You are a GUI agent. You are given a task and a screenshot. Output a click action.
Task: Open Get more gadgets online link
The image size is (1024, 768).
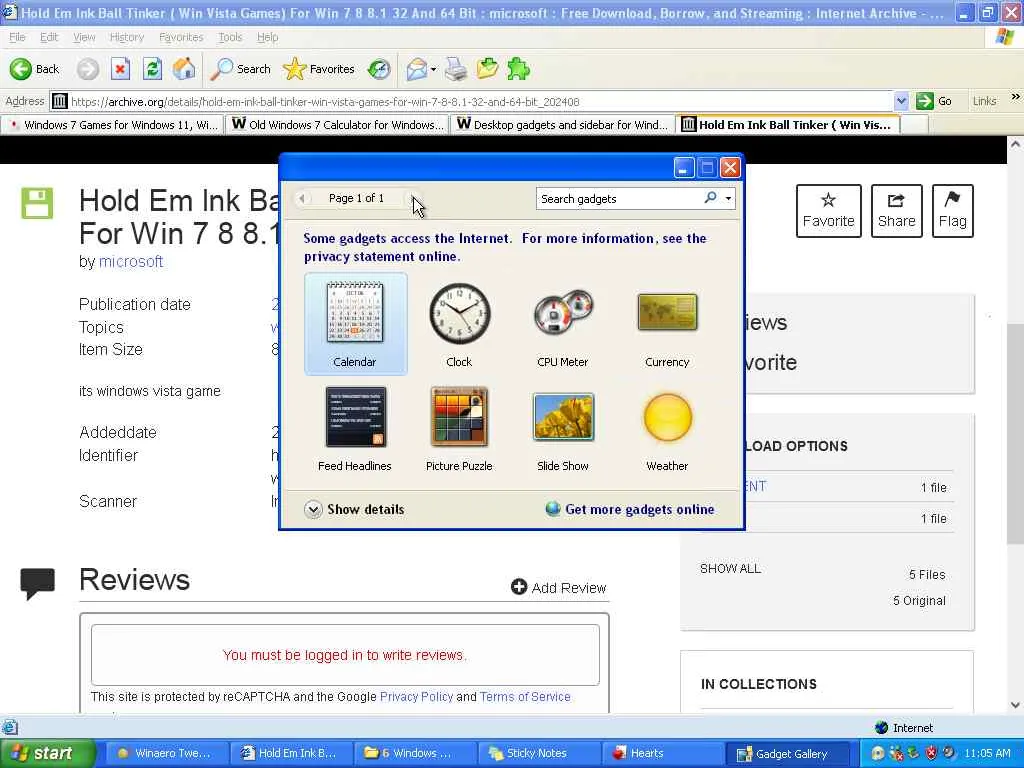(x=639, y=509)
